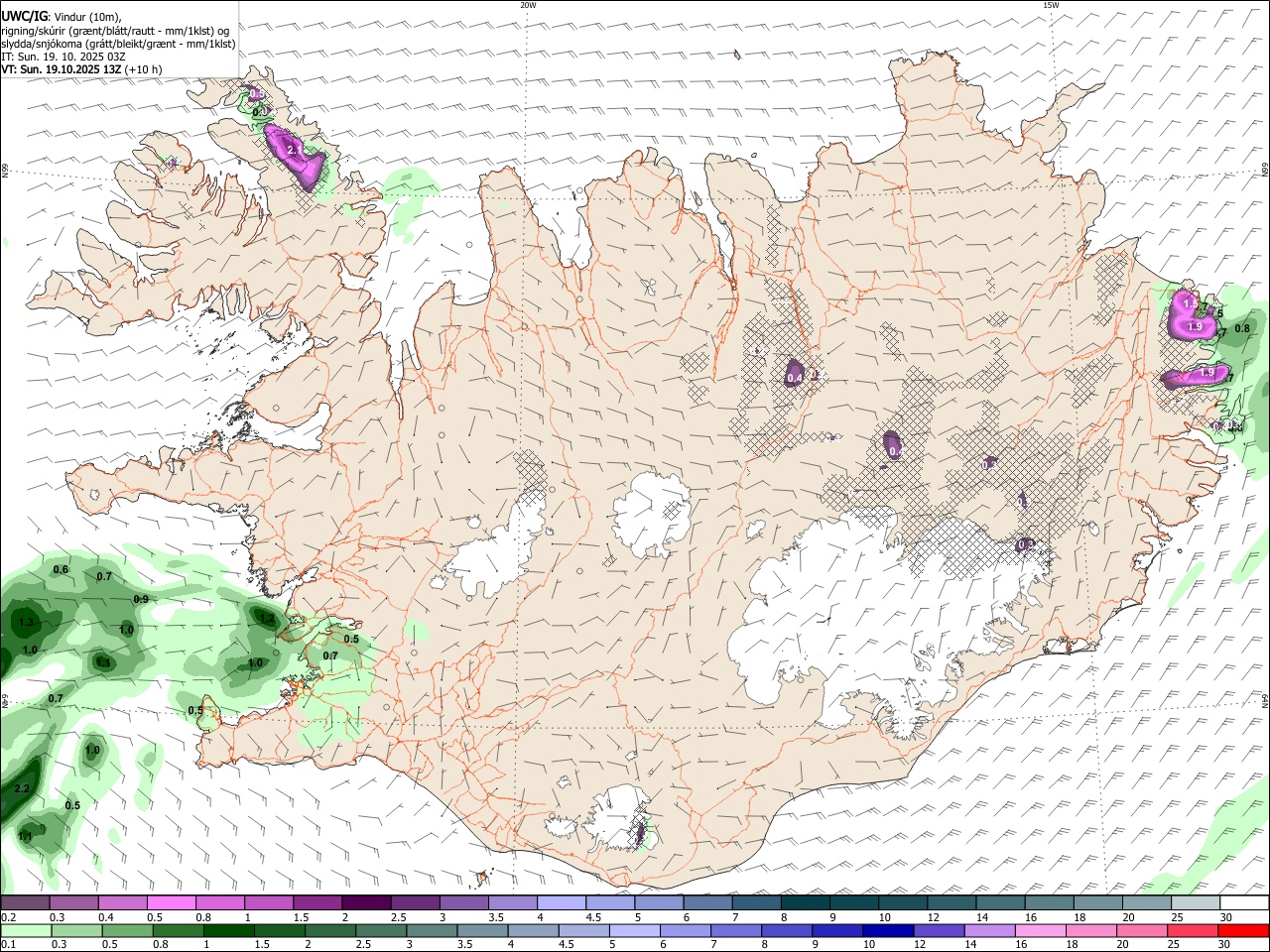The height and width of the screenshot is (952, 1270).
Task: Click the '0.9' rain value in Faxaflói bay
Action: pos(141,599)
